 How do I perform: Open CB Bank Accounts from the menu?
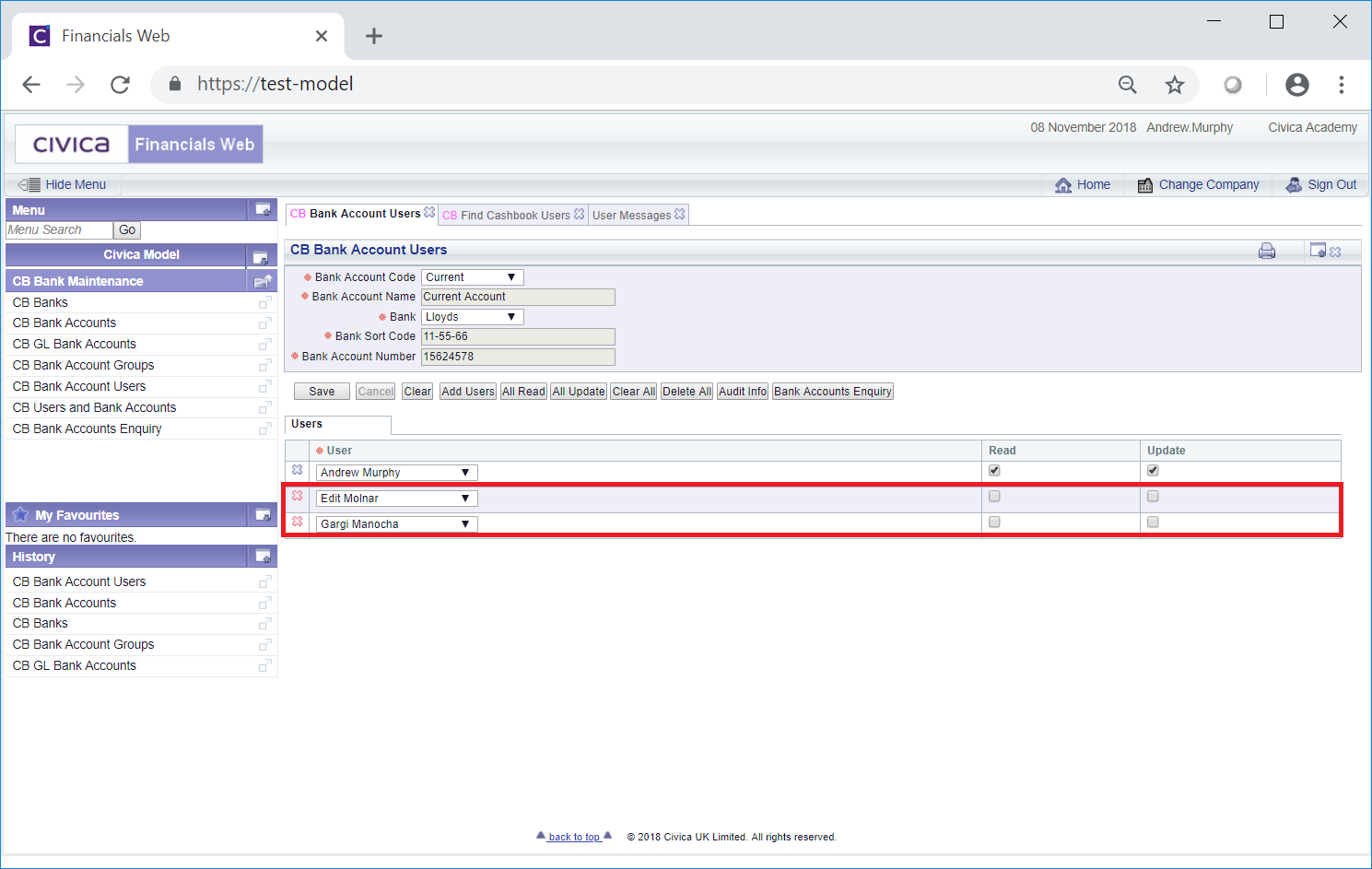tap(64, 323)
